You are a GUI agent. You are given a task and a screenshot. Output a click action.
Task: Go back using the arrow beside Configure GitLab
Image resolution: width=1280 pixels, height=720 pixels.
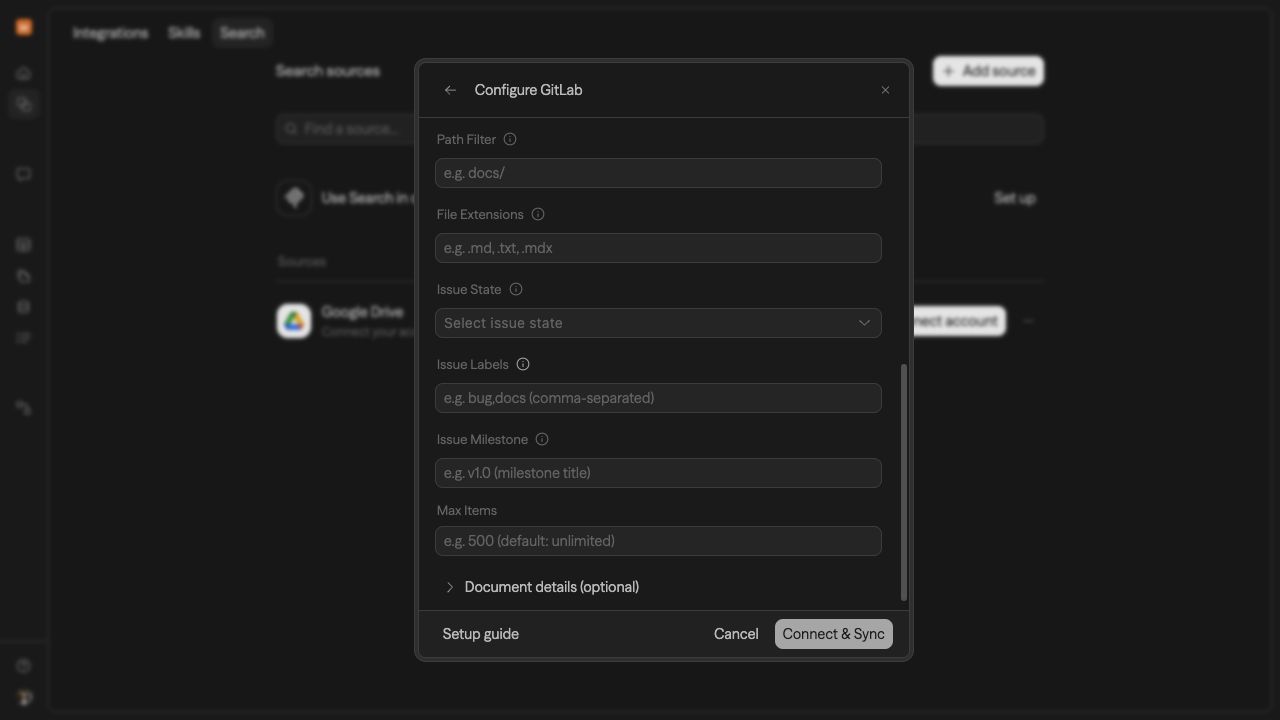tap(450, 90)
